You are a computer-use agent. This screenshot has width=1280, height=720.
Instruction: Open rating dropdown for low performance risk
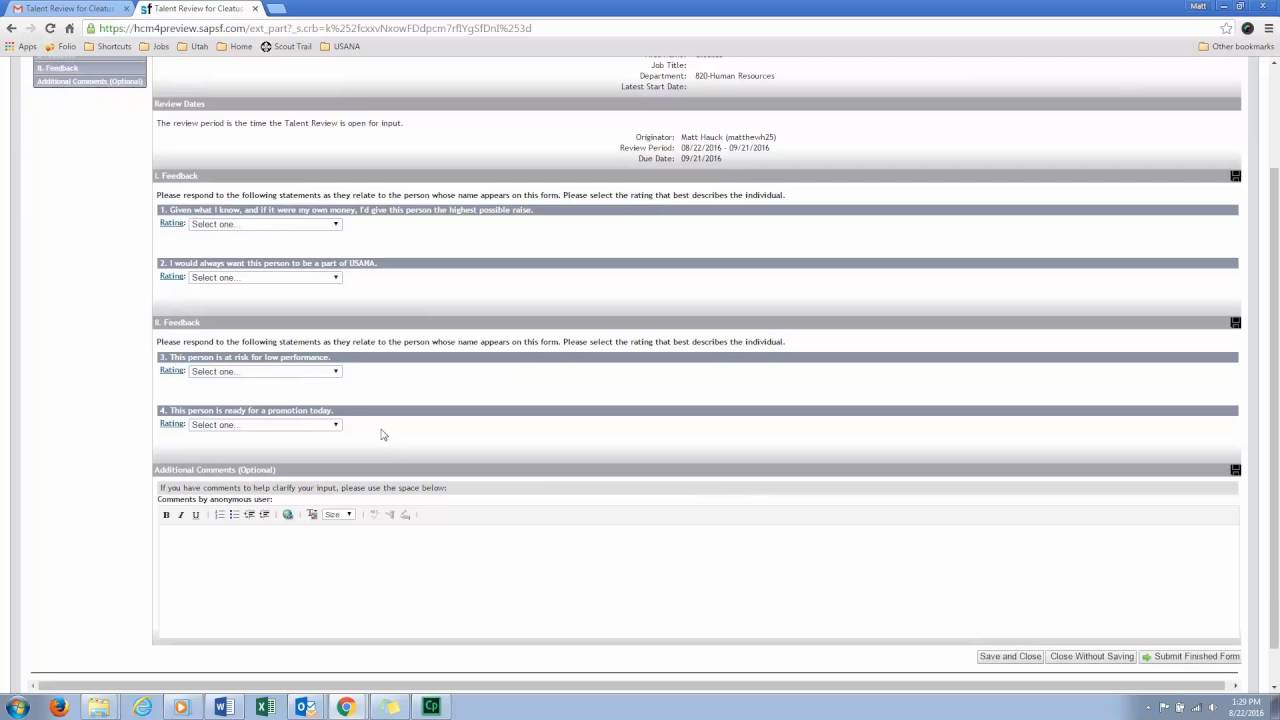pyautogui.click(x=265, y=371)
